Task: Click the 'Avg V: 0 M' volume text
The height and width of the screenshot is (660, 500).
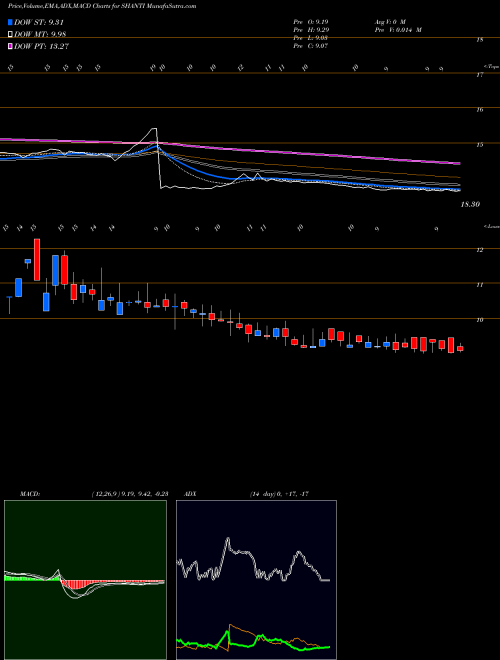Action: pos(390,22)
